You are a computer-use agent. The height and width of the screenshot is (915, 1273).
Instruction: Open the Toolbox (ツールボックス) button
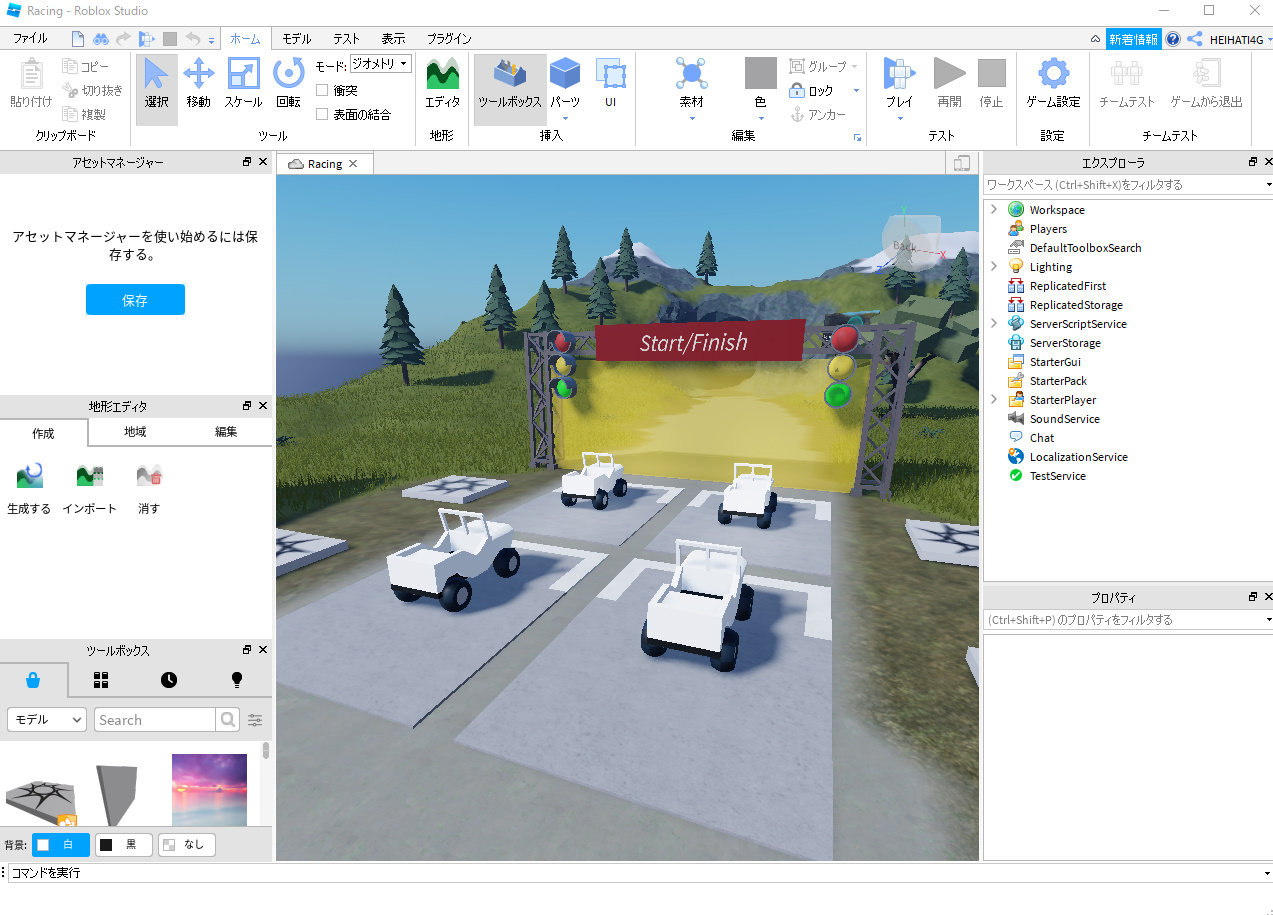pyautogui.click(x=509, y=82)
